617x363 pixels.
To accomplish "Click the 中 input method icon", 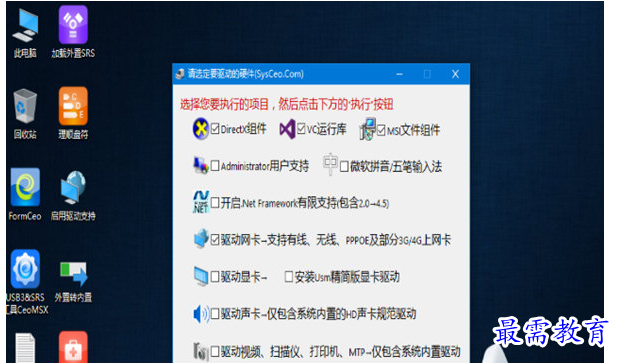I will coord(330,164).
